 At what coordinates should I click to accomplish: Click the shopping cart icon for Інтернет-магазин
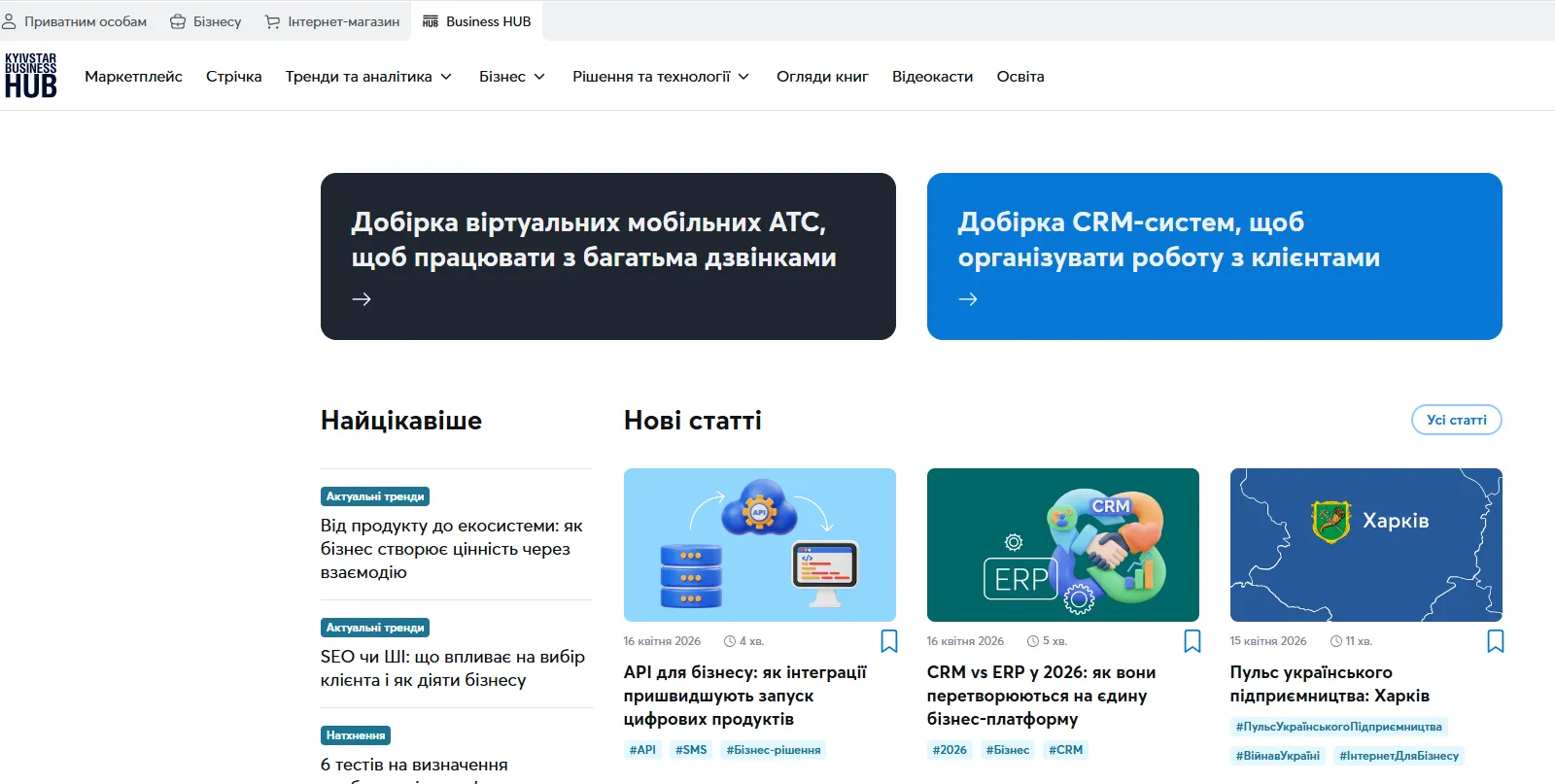pyautogui.click(x=272, y=21)
